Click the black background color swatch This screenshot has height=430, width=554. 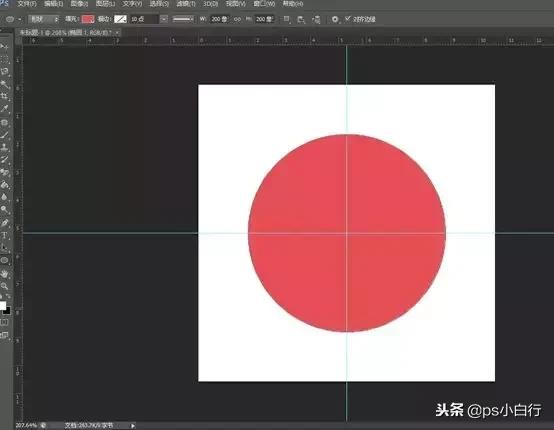7,311
